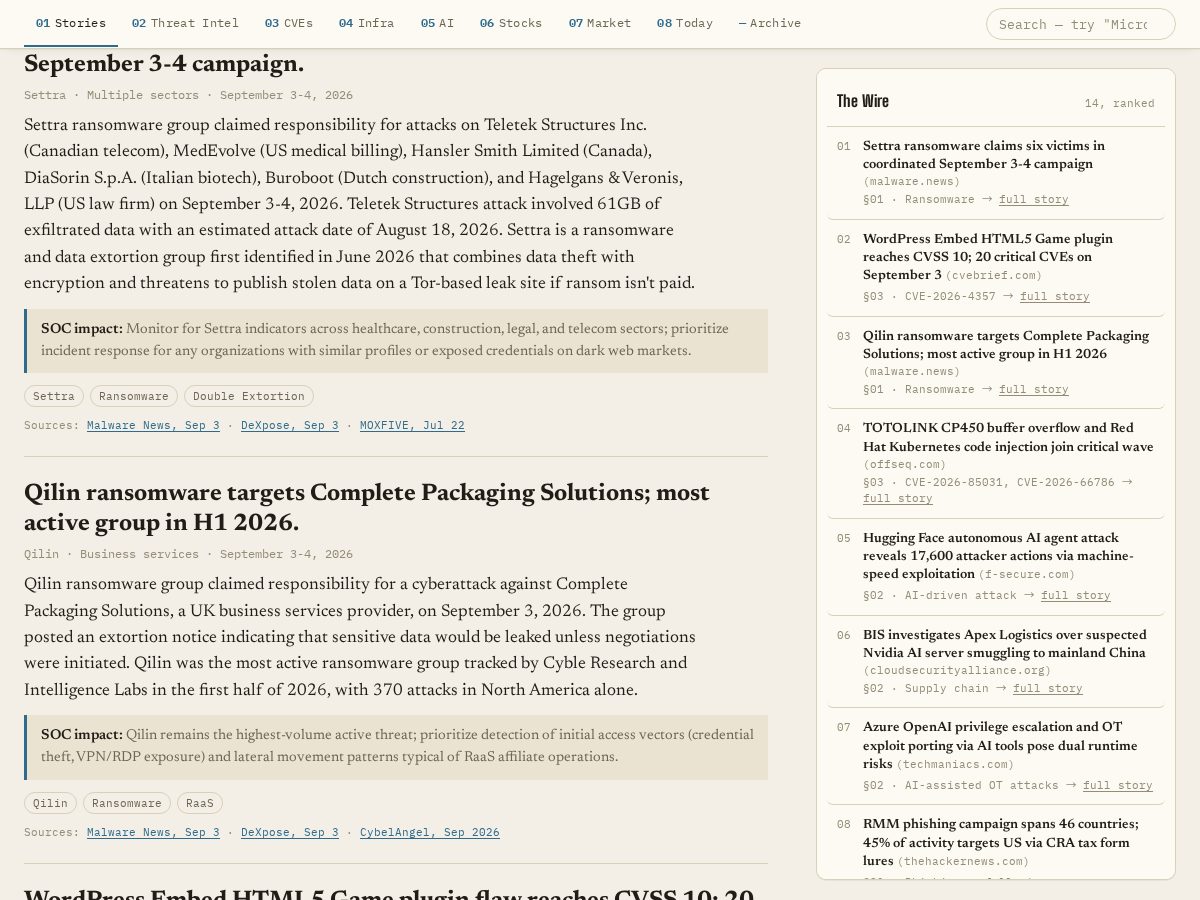
Task: Open DeXpose source under the Settra story
Action: click(290, 425)
